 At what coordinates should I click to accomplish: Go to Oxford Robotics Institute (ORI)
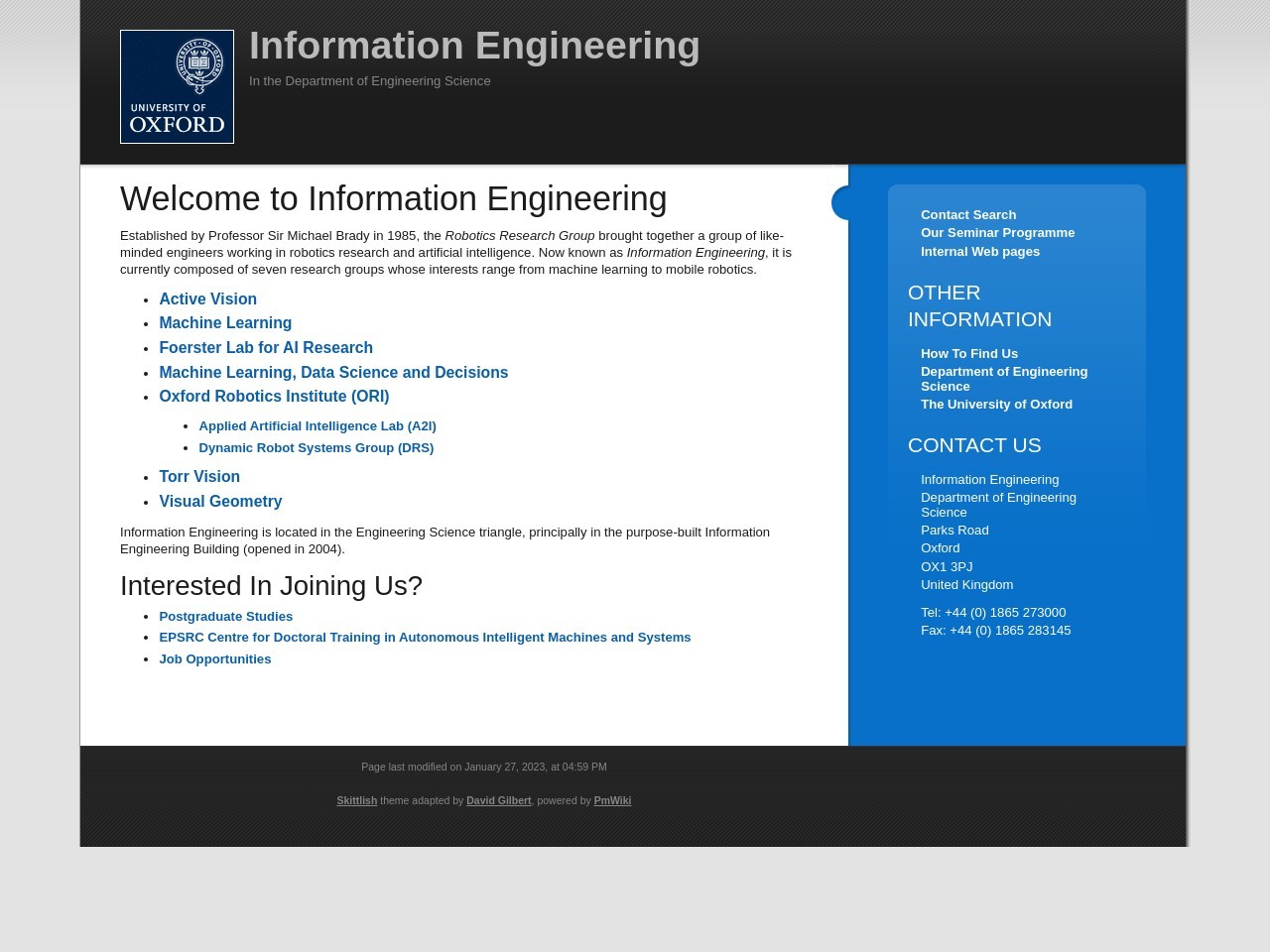274,396
